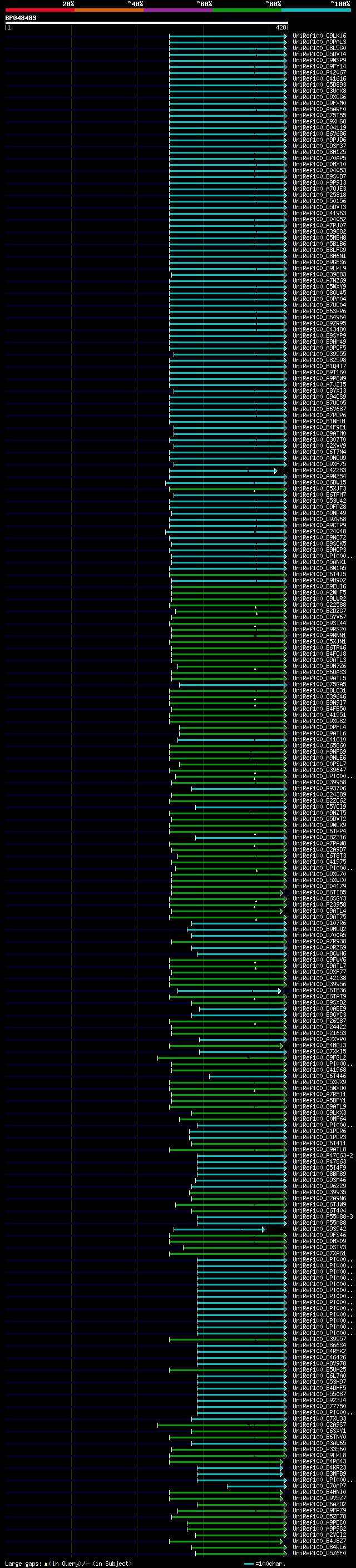Click the white query sequence bar
Image resolution: width=356 pixels, height=1568 pixels.
[x=147, y=23]
